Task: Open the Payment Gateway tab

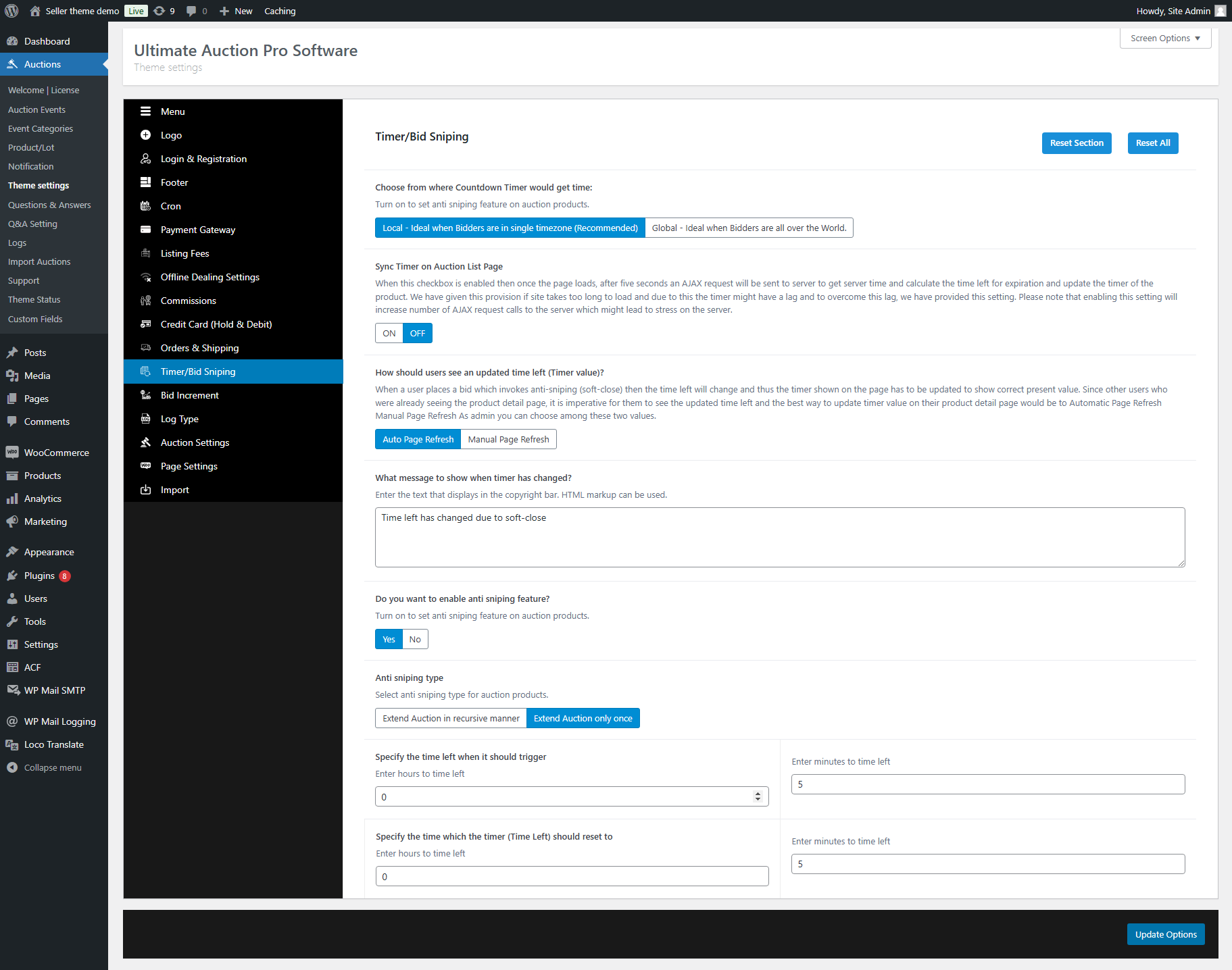Action: point(233,230)
